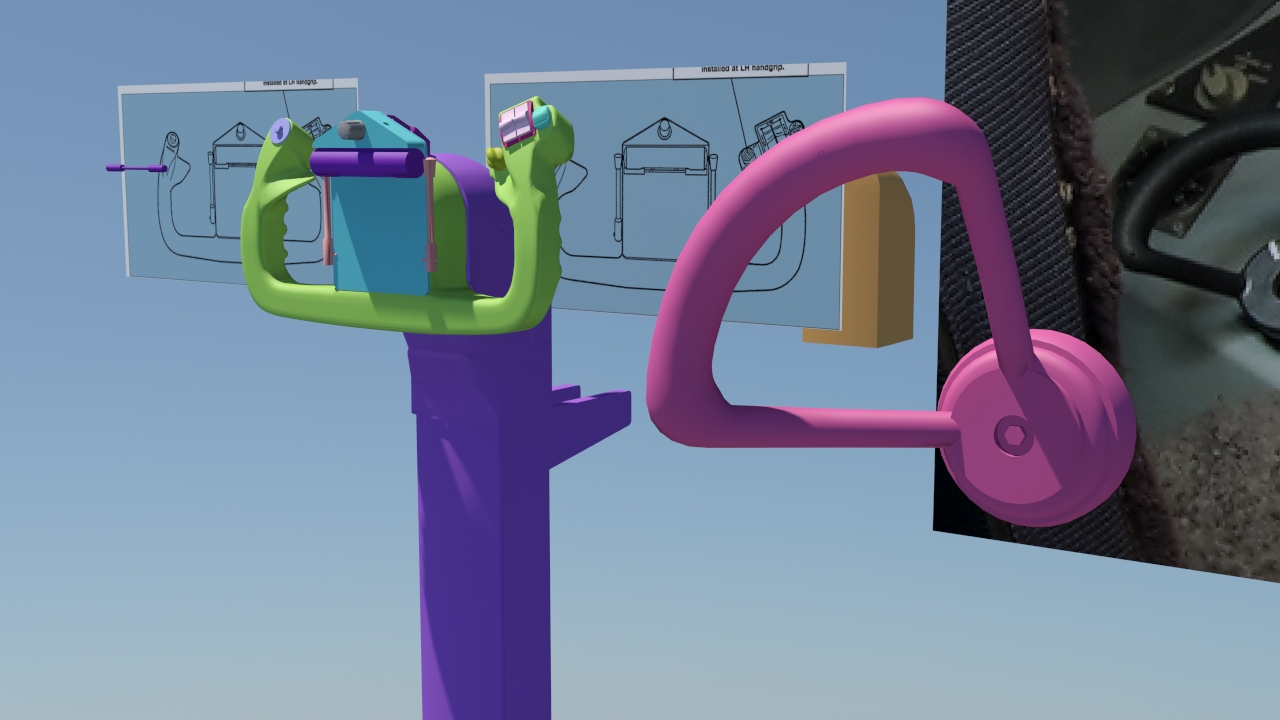Click the lavender round button on left grip
1280x720 pixels.
pos(281,129)
